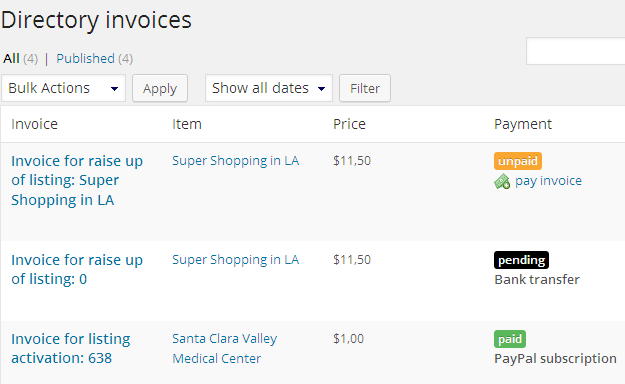Open the Santa Clara Valley Medical Center item

point(224,349)
